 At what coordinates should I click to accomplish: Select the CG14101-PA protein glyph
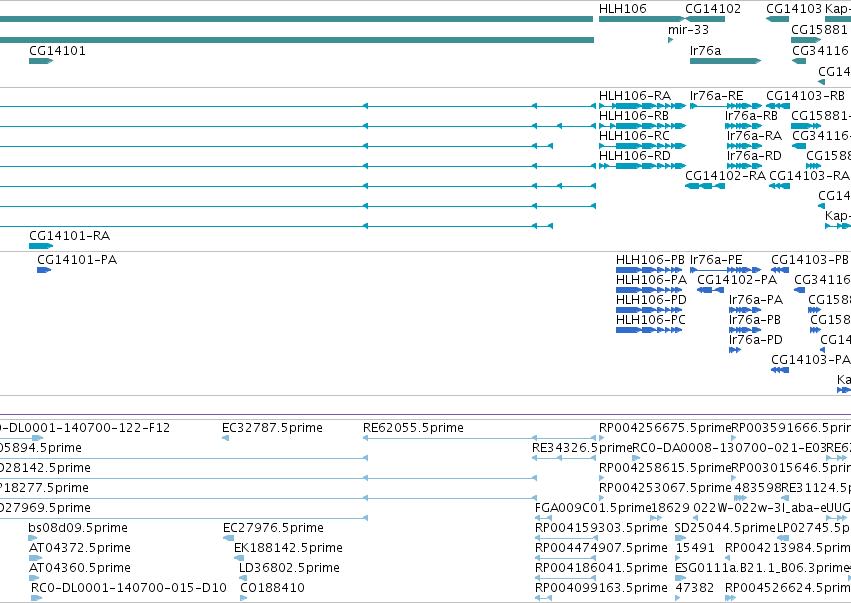click(44, 270)
